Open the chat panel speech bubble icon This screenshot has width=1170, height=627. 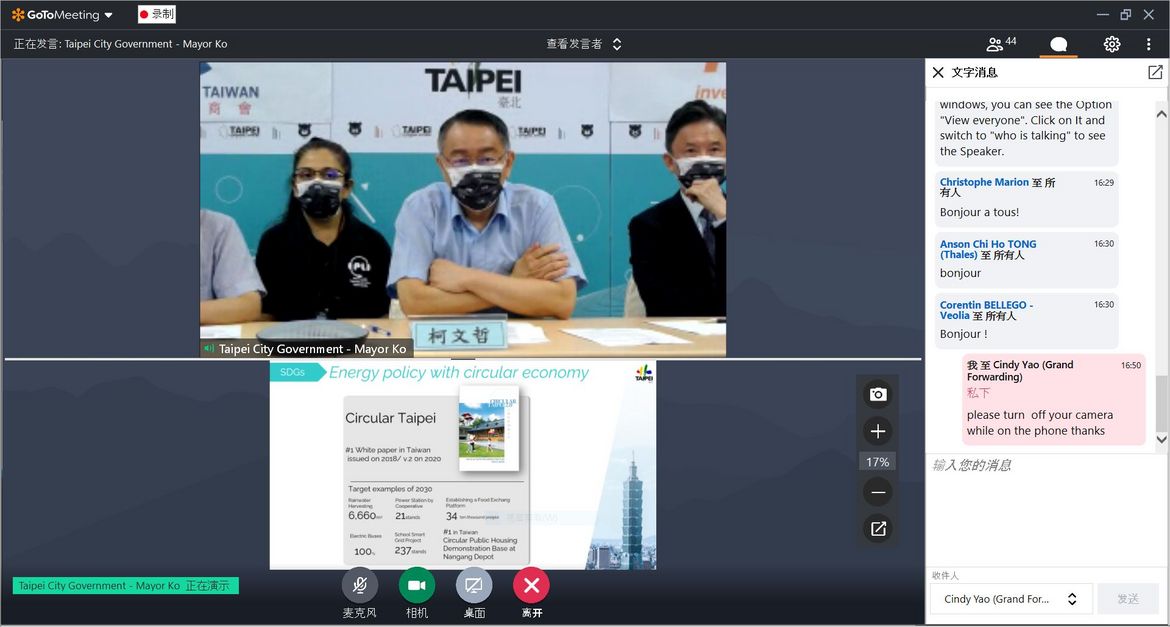pos(1058,44)
